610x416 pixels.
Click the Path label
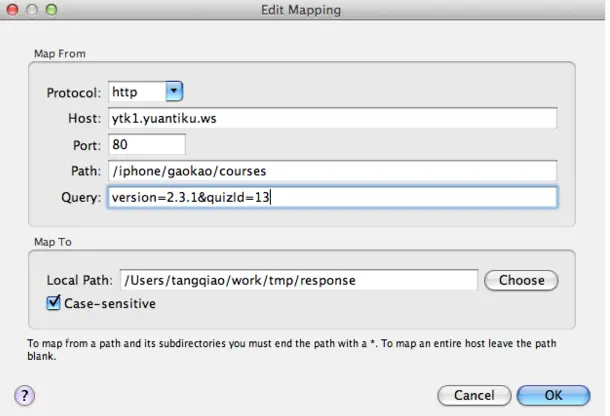coord(86,171)
